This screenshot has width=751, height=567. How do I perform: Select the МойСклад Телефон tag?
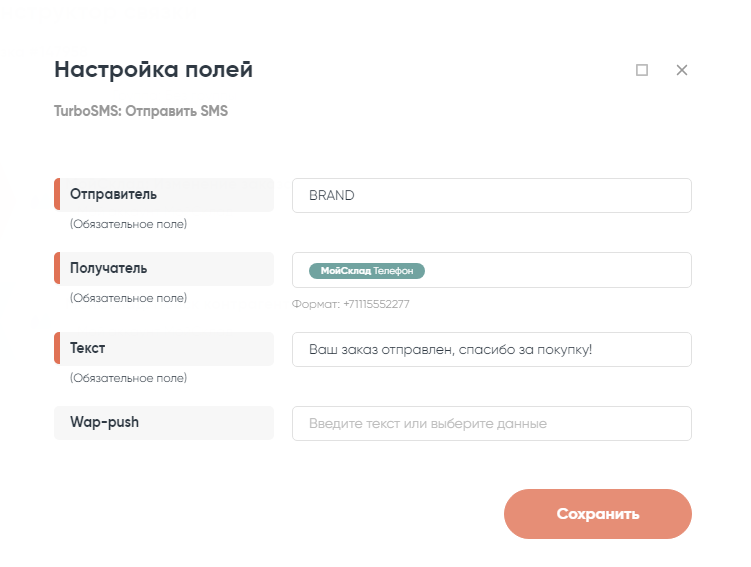click(x=367, y=271)
